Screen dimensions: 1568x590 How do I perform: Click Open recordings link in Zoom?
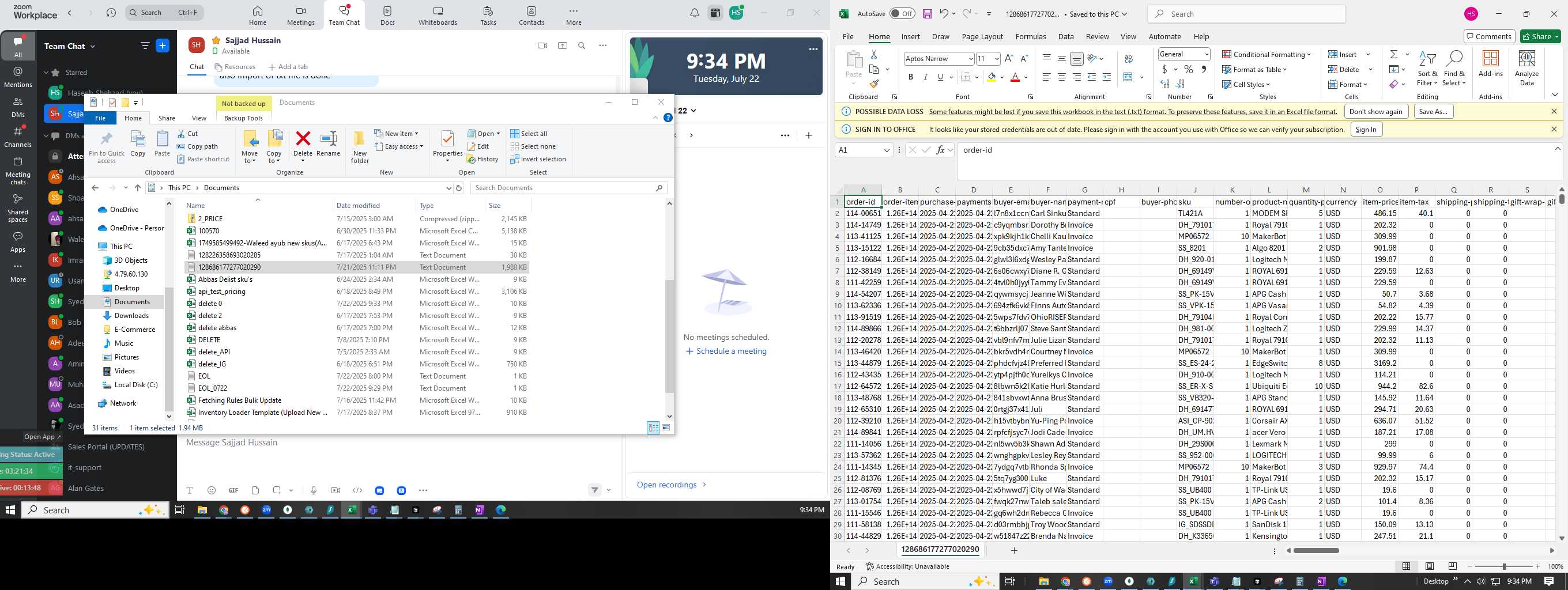pyautogui.click(x=672, y=485)
